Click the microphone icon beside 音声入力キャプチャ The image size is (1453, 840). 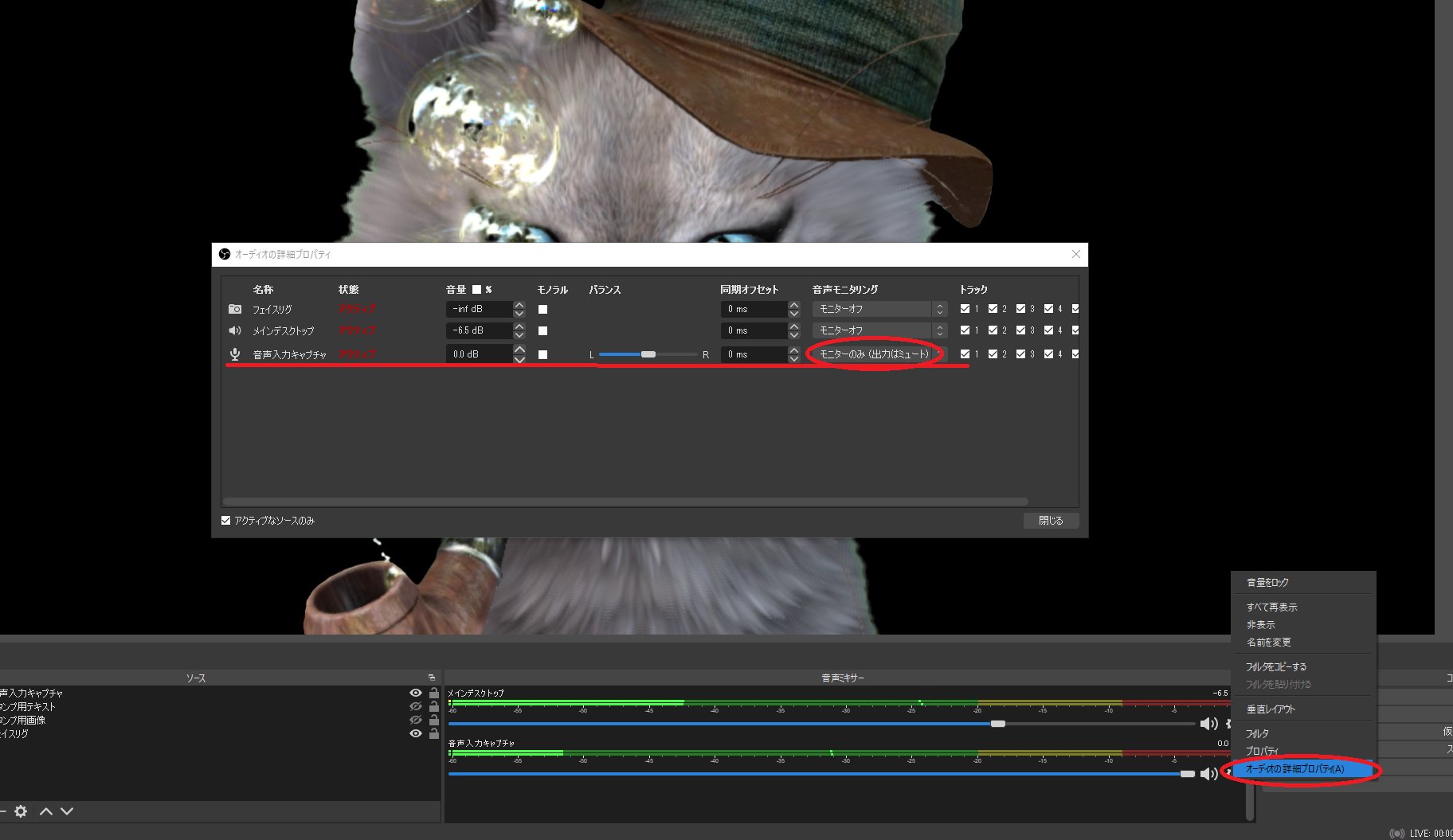click(235, 354)
